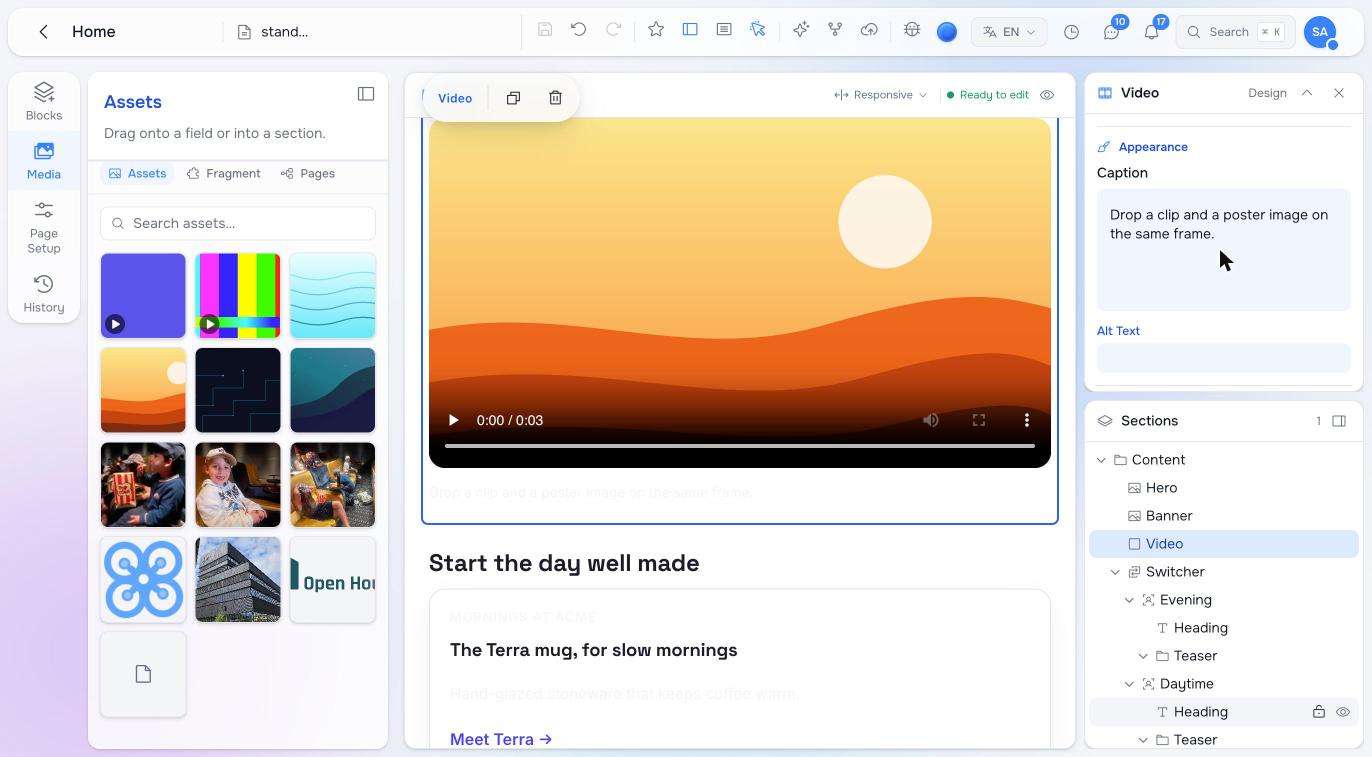
Task: Click the Video block label chip
Action: [455, 98]
